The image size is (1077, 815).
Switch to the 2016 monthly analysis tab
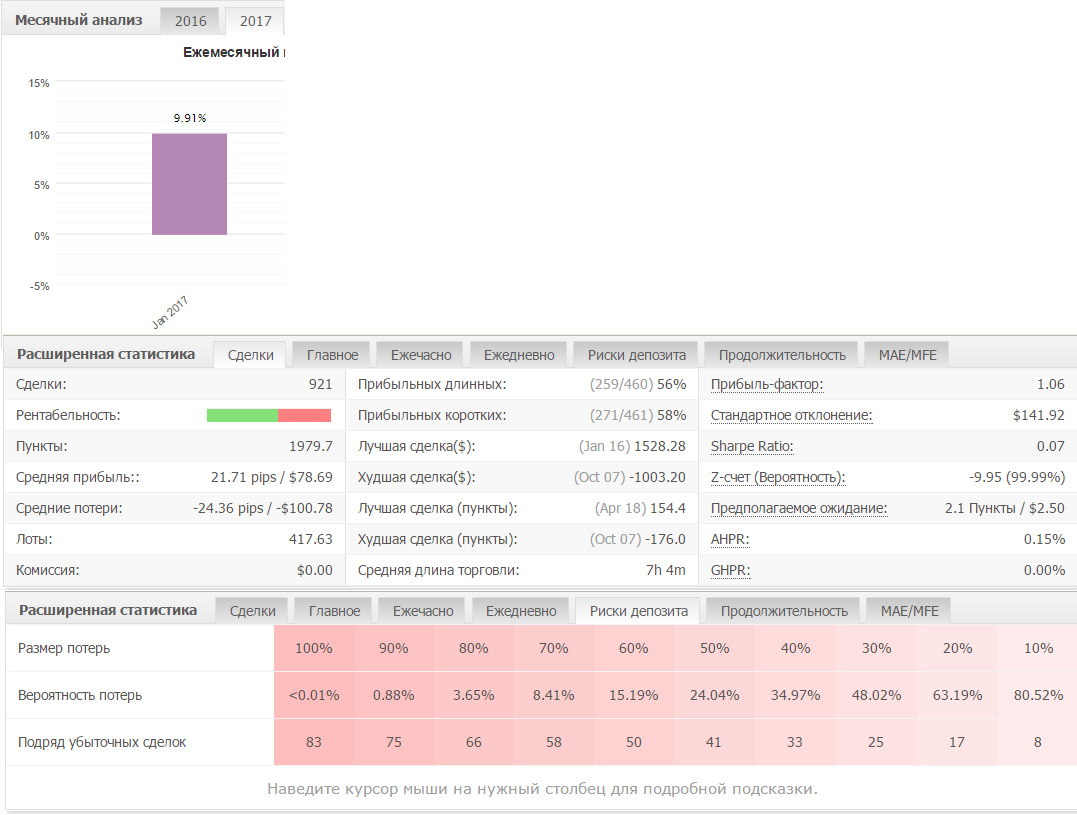[x=190, y=21]
